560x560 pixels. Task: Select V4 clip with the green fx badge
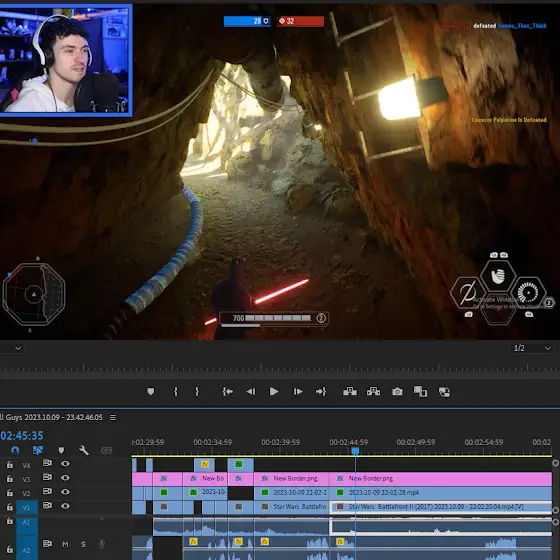tap(241, 465)
